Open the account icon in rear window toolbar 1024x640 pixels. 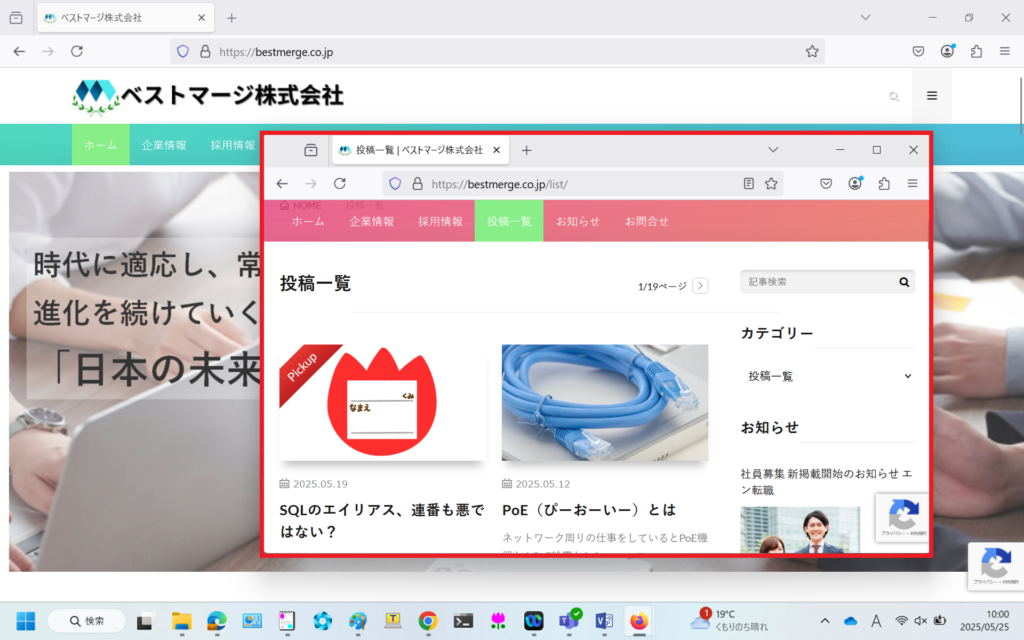[948, 51]
